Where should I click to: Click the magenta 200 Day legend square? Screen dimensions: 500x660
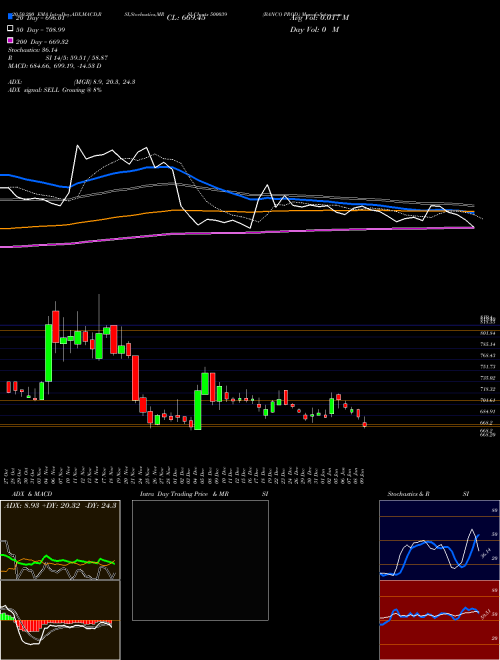pyautogui.click(x=10, y=41)
